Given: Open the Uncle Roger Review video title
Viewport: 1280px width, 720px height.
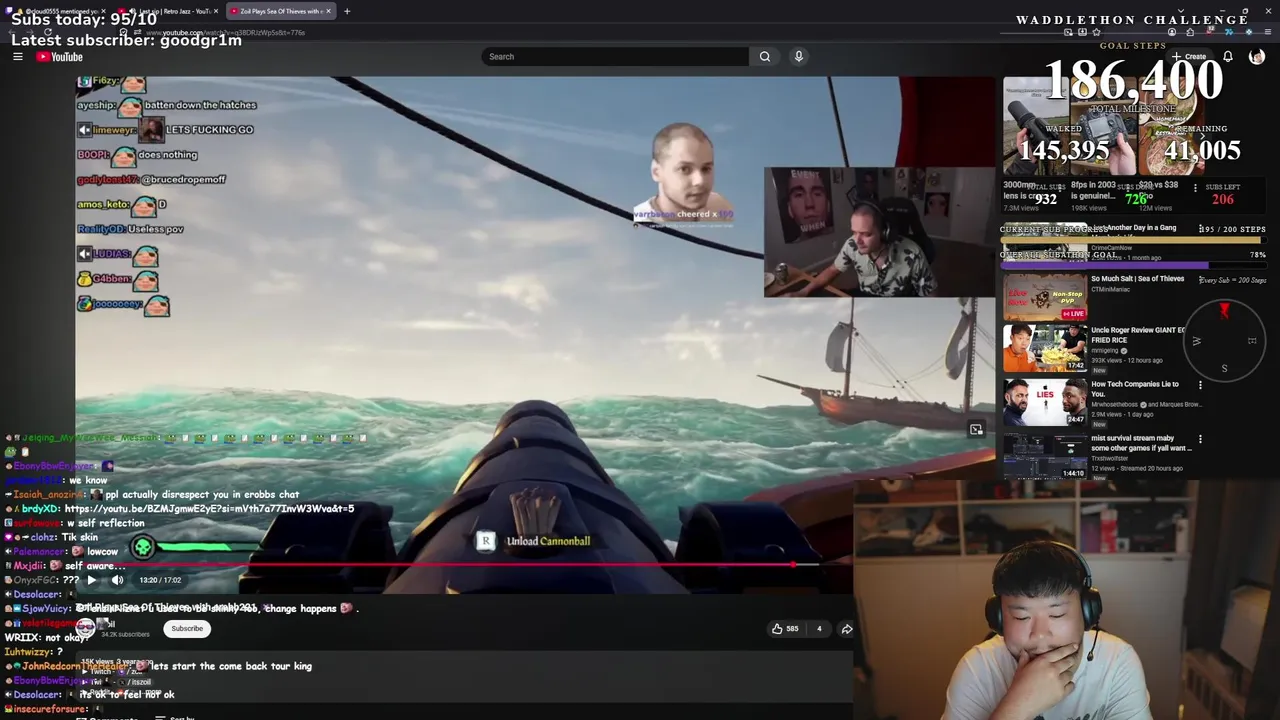Looking at the screenshot, I should pyautogui.click(x=1138, y=335).
